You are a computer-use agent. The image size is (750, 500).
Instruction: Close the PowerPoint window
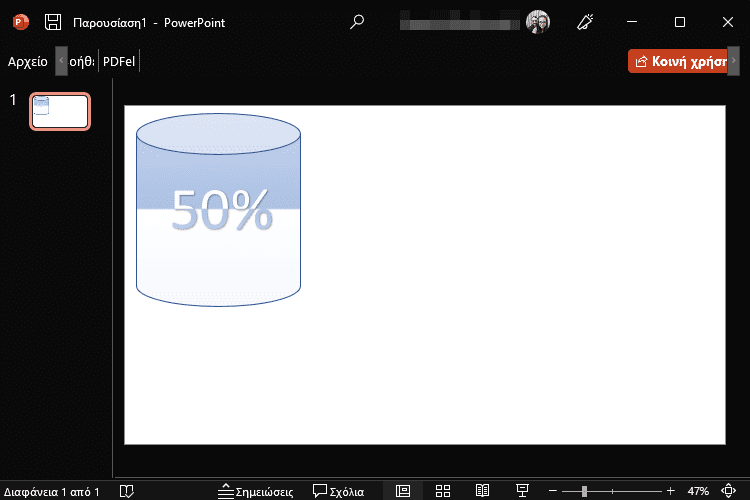coord(728,22)
